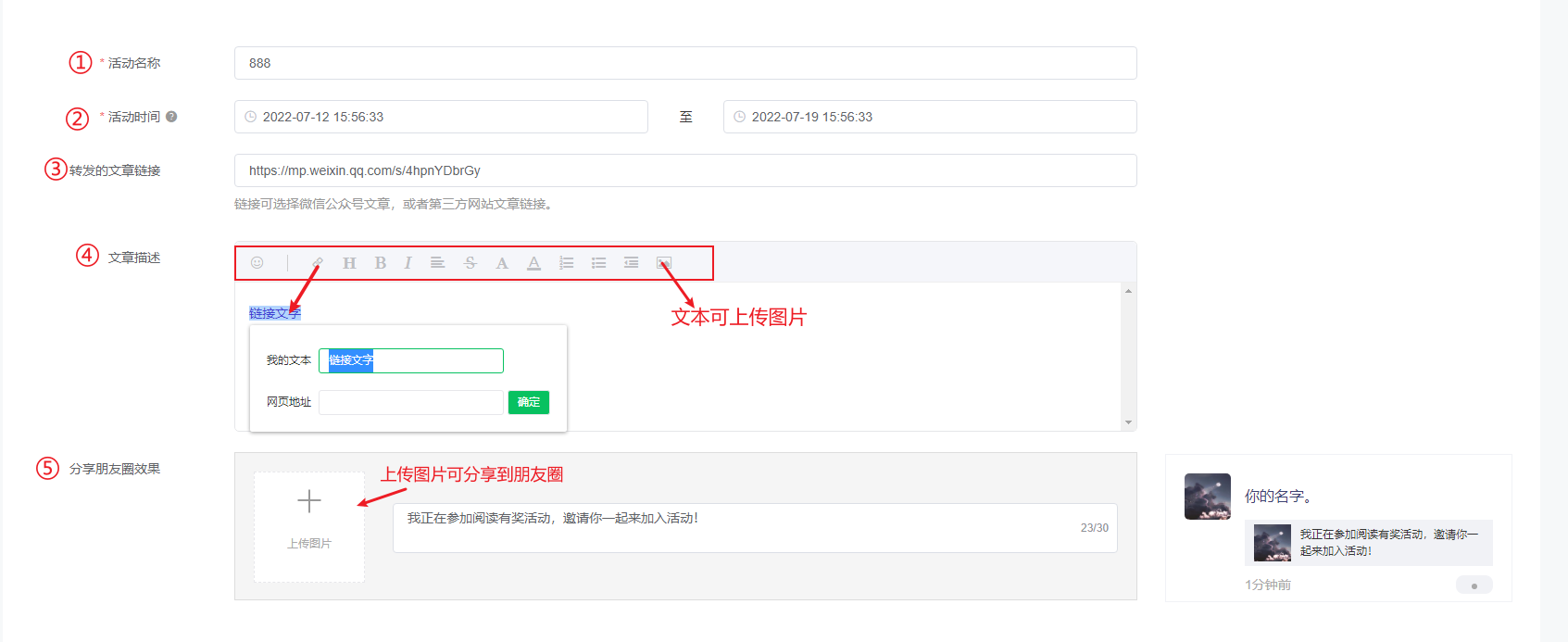This screenshot has height=642, width=1568.
Task: Click the hint text 链接可选择微信公众号文章
Action: pyautogui.click(x=395, y=204)
